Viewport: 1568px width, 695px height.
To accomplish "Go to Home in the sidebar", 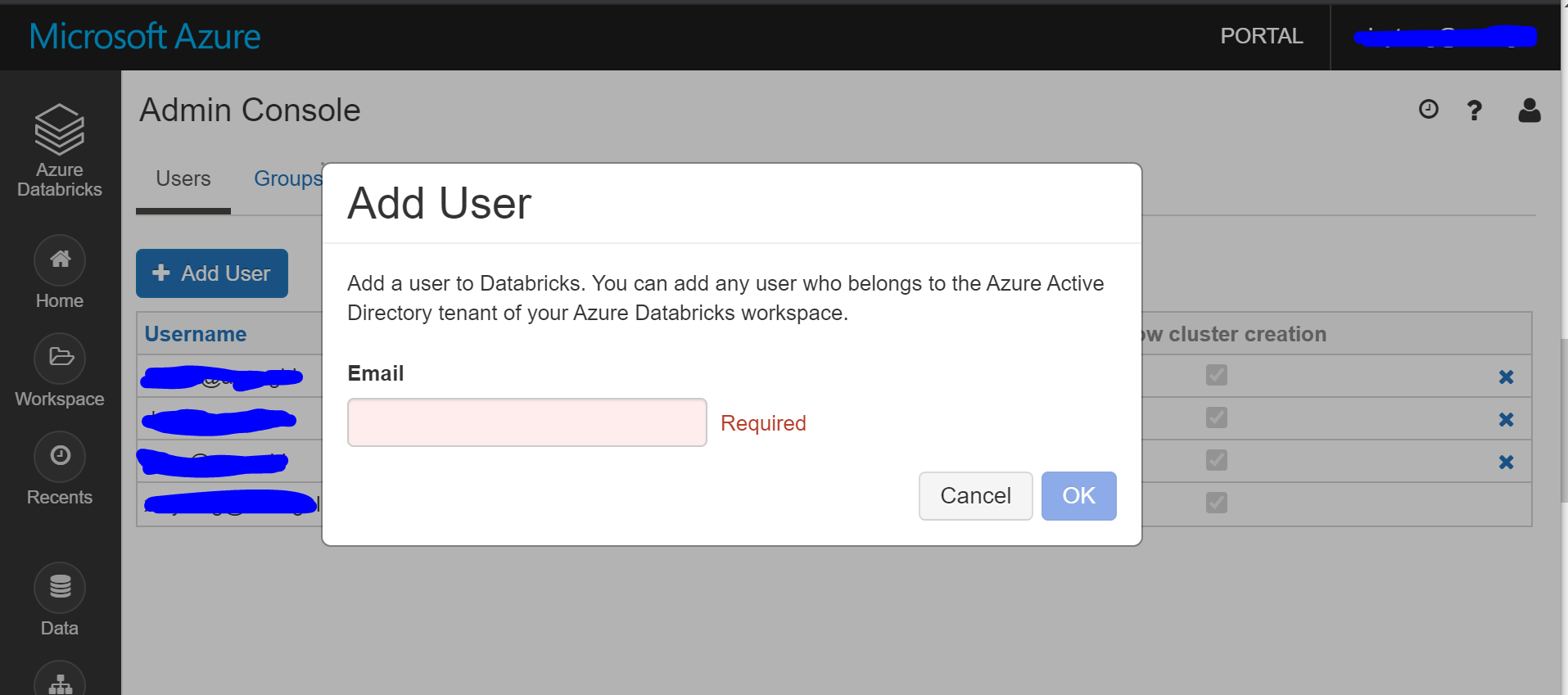I will click(x=60, y=273).
